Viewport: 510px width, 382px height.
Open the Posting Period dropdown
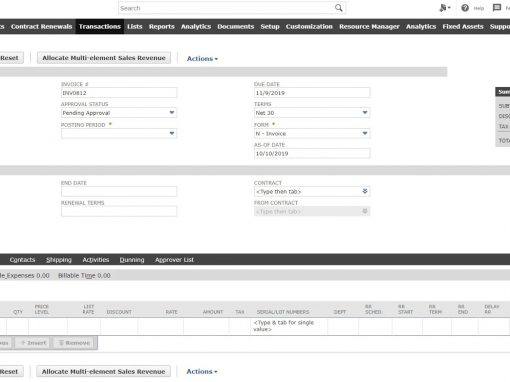(x=119, y=133)
